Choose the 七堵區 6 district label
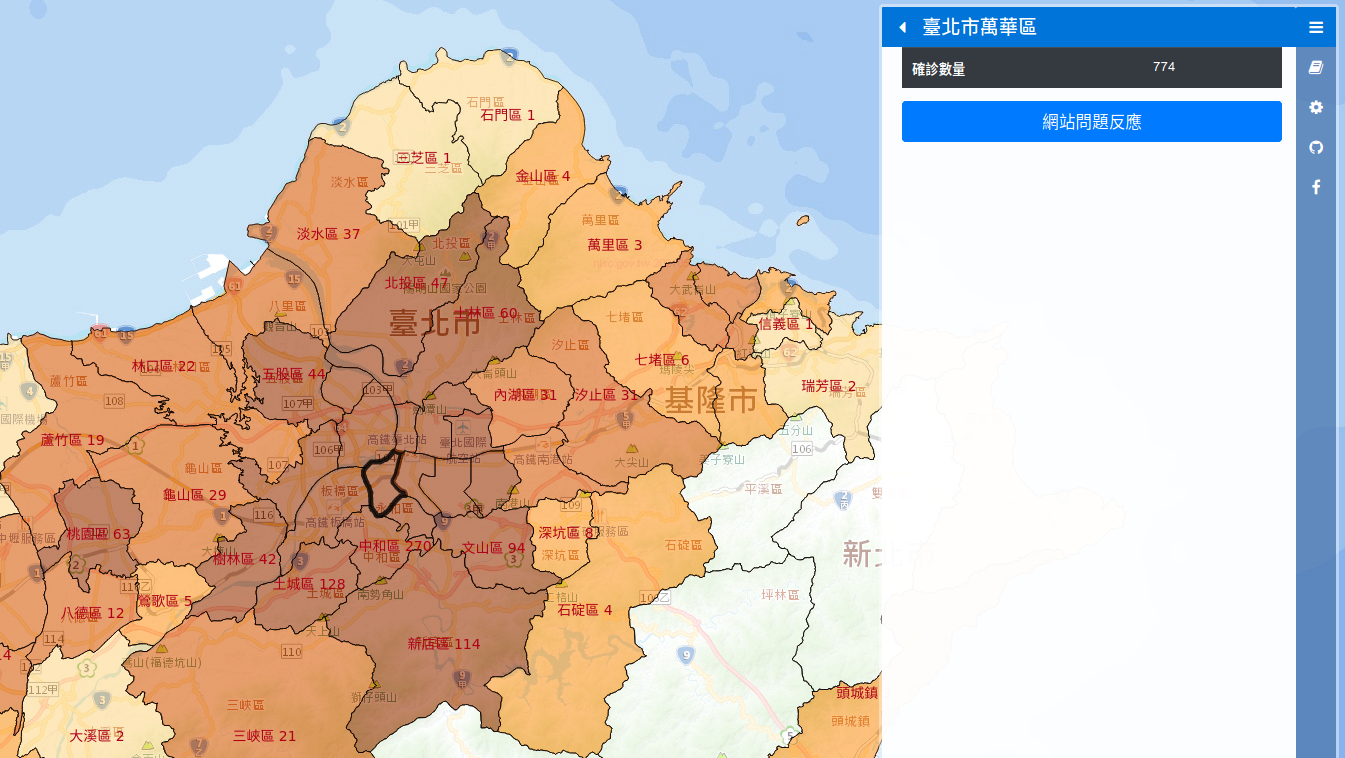 [x=662, y=360]
